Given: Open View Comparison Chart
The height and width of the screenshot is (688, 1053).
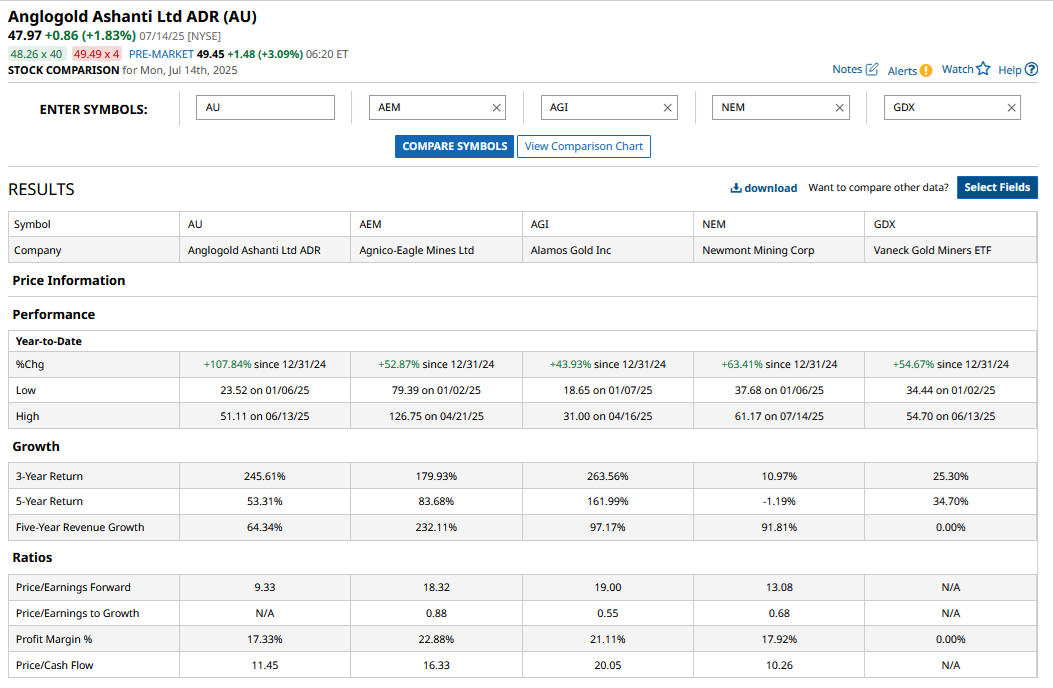Looking at the screenshot, I should click(584, 146).
